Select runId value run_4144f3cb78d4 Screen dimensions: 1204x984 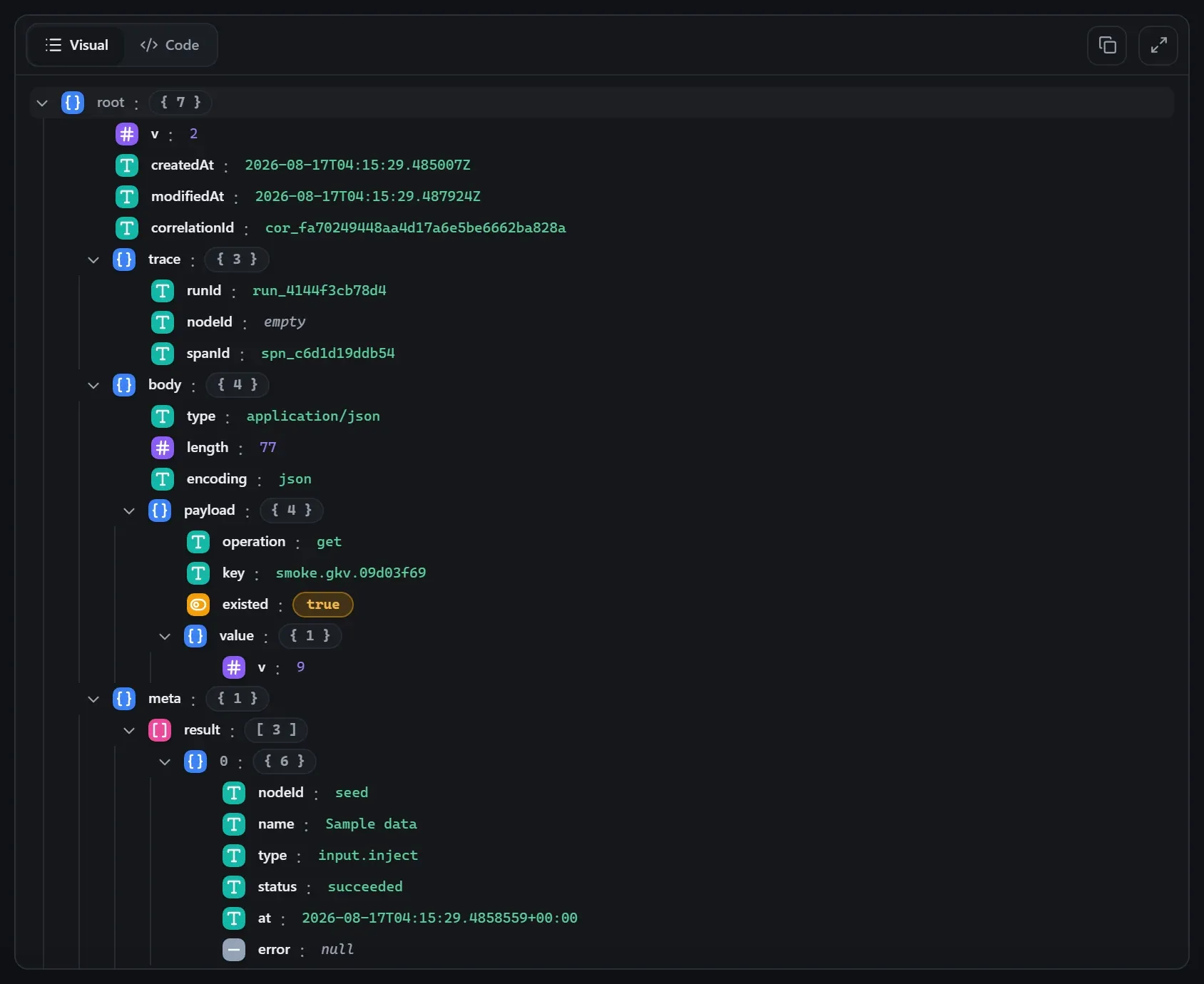point(320,291)
